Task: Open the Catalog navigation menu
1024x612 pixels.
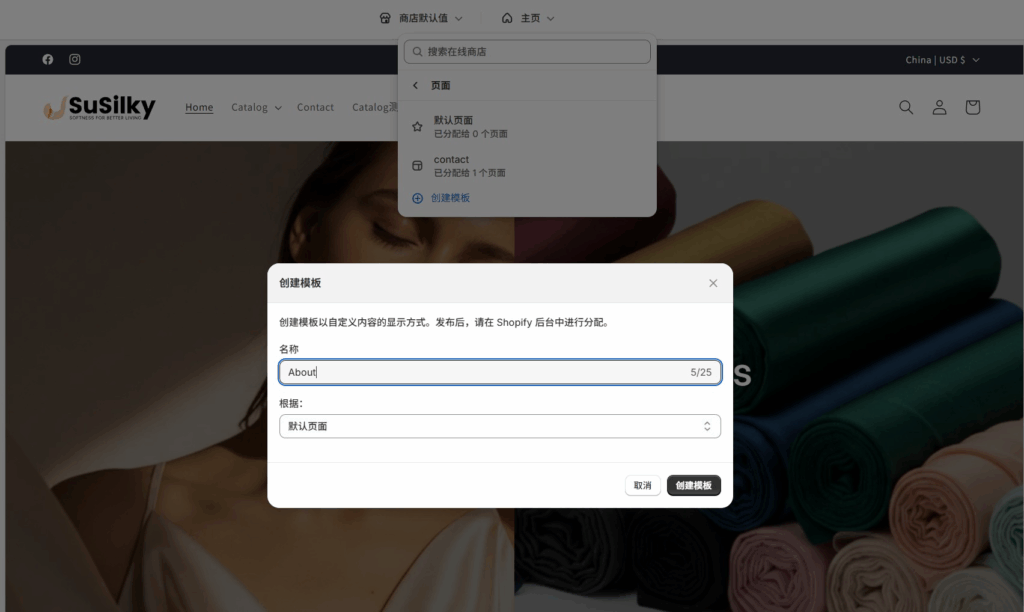Action: click(x=256, y=107)
